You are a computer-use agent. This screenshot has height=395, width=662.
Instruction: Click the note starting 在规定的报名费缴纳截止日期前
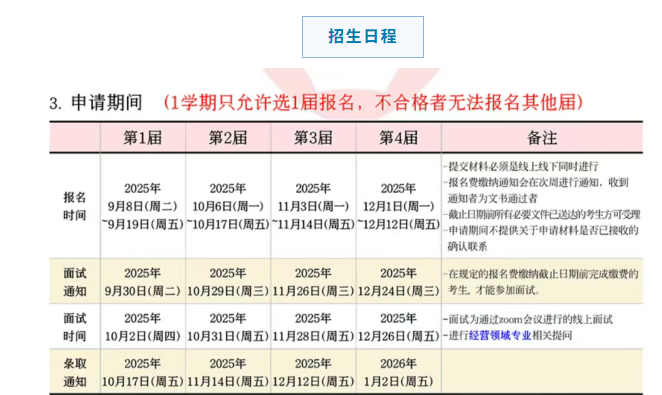(541, 274)
